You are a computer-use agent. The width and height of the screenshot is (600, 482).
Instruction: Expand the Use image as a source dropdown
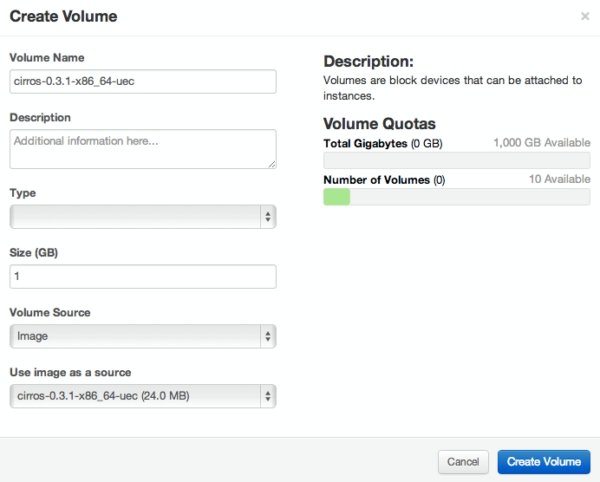143,396
